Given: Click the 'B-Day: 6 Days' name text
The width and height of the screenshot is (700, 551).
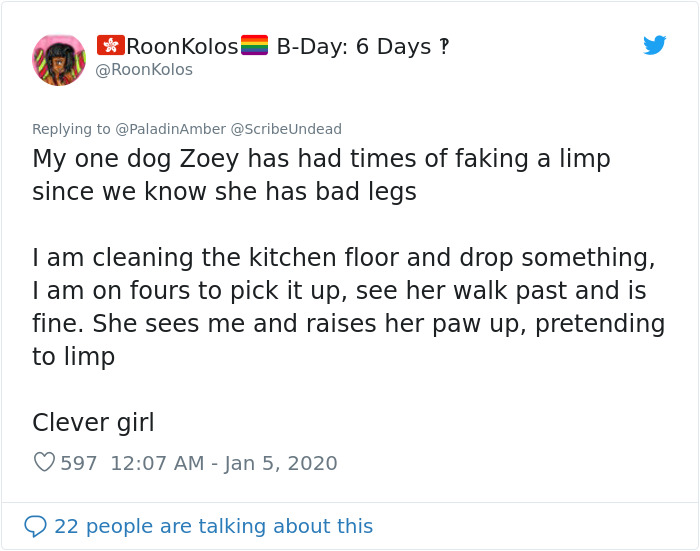Looking at the screenshot, I should 353,47.
